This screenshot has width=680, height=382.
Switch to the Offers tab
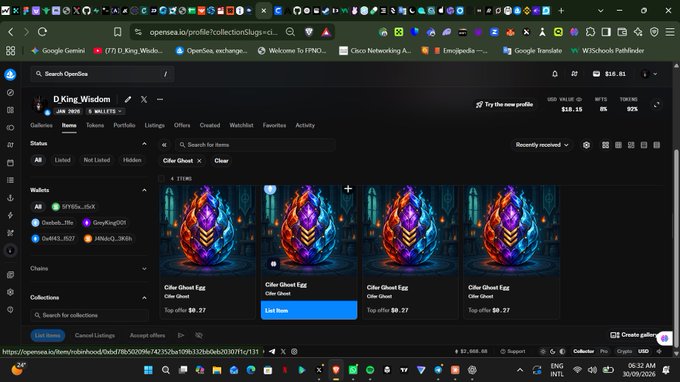tap(182, 125)
